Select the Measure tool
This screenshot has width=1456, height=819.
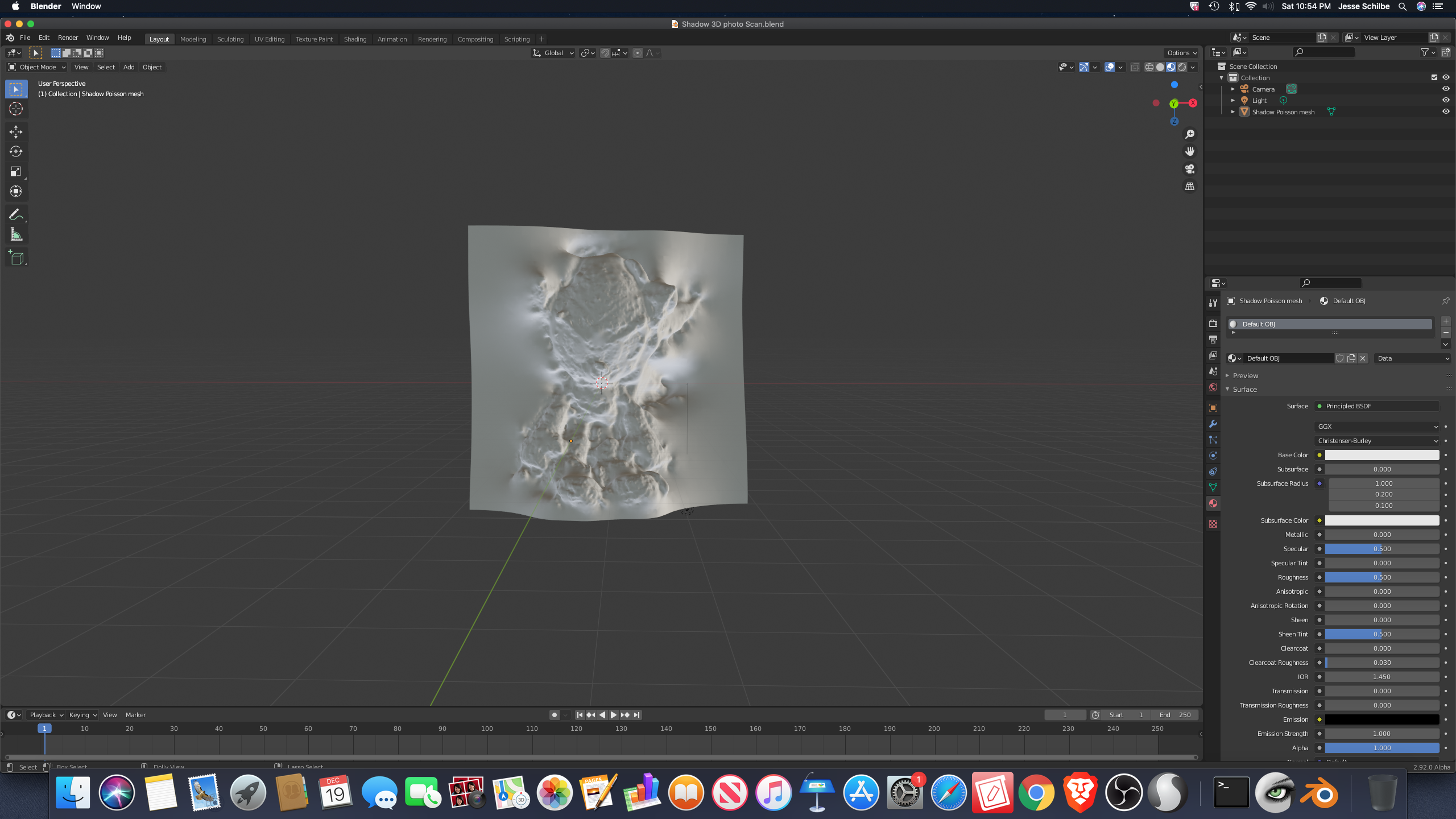(16, 235)
